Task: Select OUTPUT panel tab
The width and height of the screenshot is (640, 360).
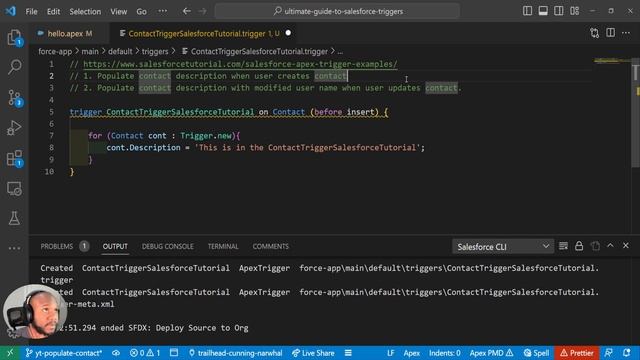Action: coord(115,246)
